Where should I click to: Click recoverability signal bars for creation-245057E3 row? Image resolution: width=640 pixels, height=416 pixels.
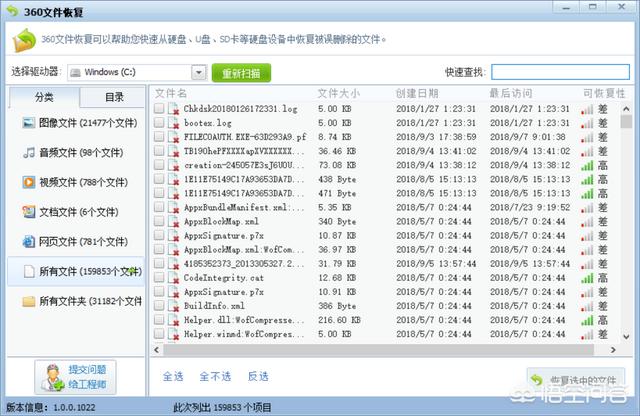point(587,165)
